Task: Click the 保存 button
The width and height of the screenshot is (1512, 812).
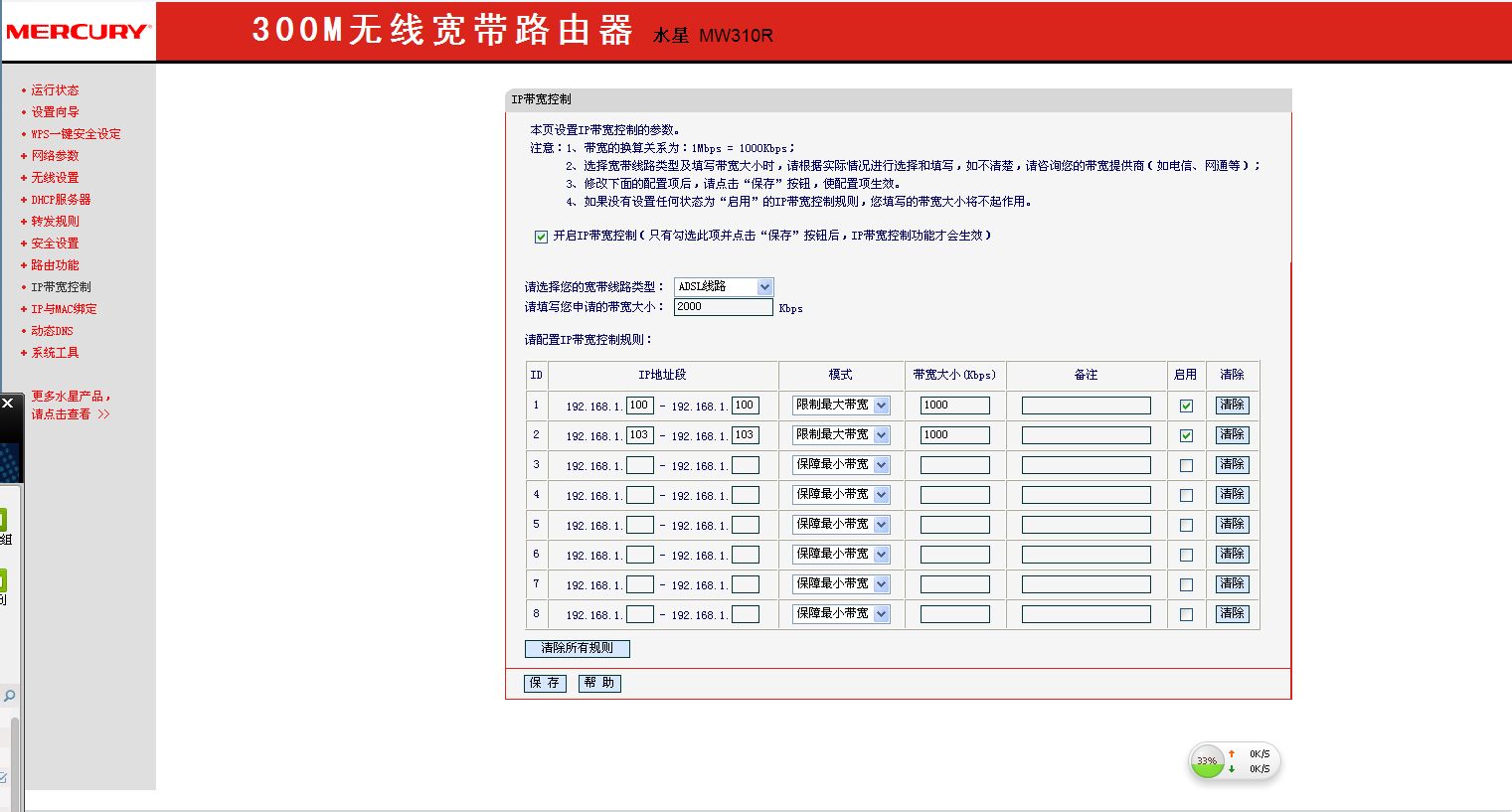Action: (545, 684)
